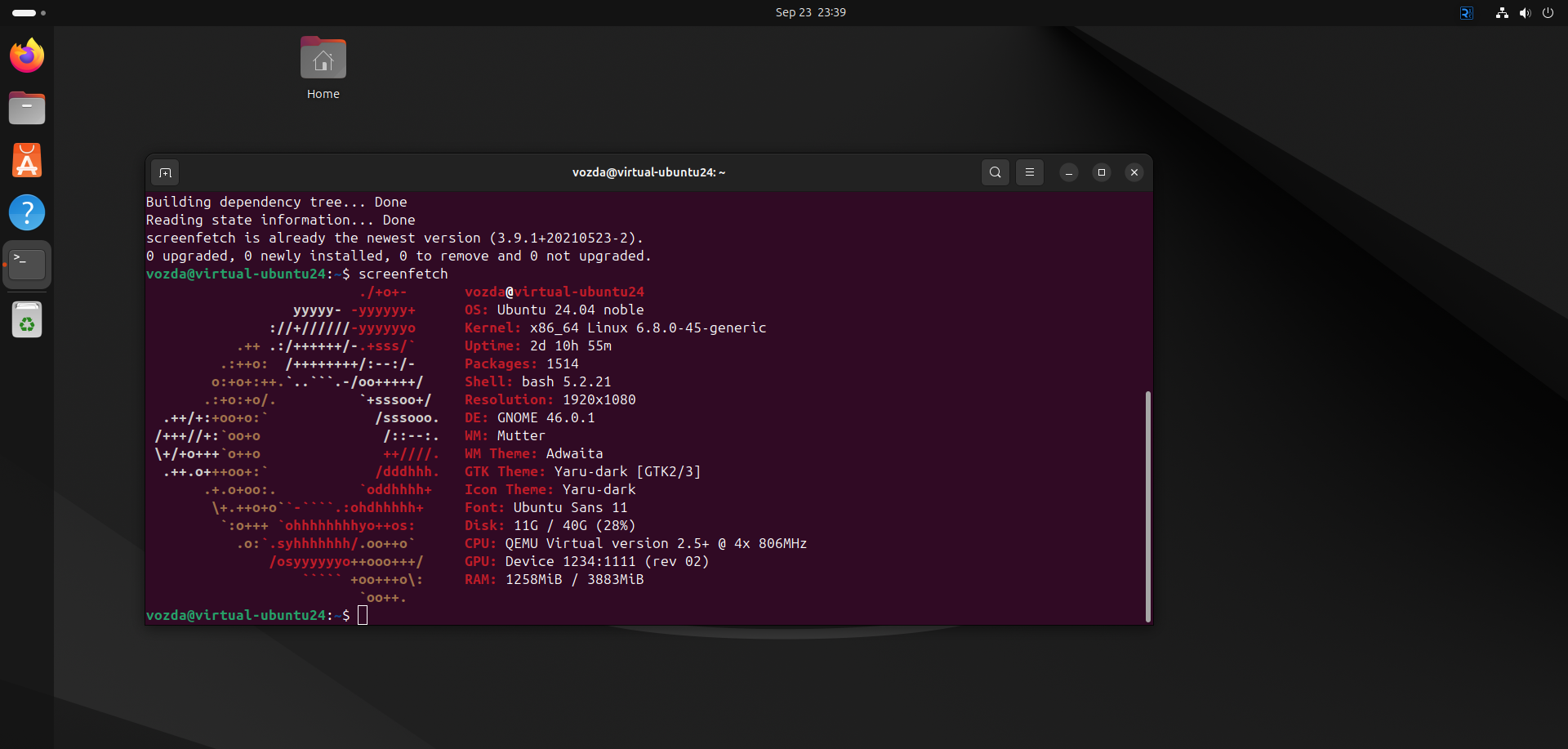1568x749 pixels.
Task: Click the typed 'screenfetch' command text
Action: (x=403, y=274)
